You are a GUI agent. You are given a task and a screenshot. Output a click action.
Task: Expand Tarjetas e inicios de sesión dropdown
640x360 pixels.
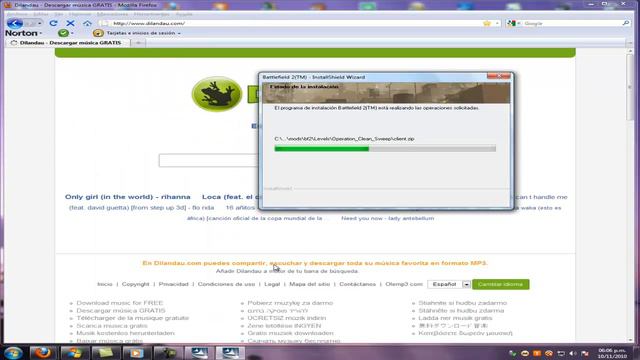coord(179,33)
